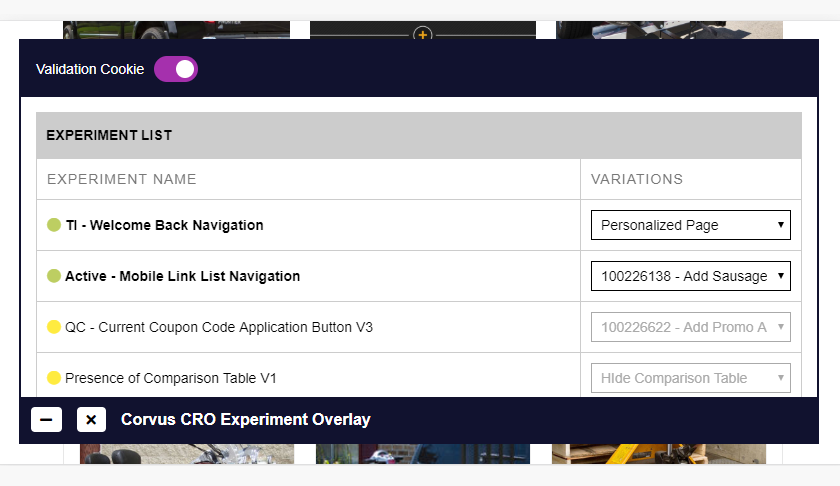Screen dimensions: 840x486
Task: Click green status dot for Active - Mobile Link List
Action: click(x=54, y=276)
